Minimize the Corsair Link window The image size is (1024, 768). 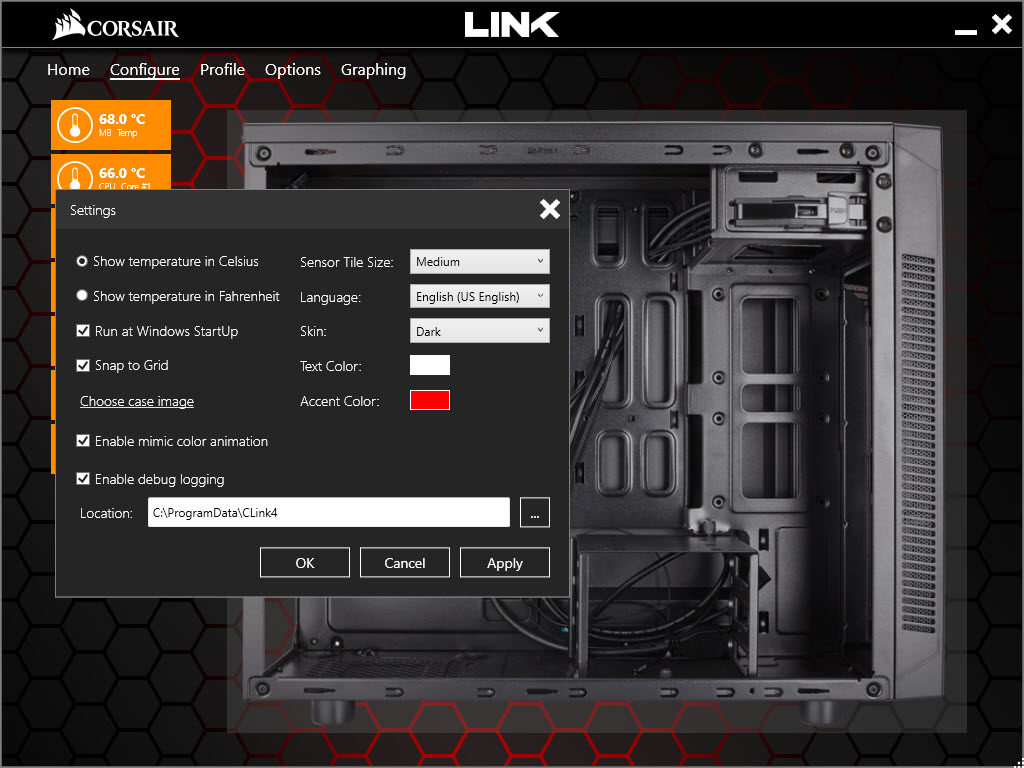(966, 31)
